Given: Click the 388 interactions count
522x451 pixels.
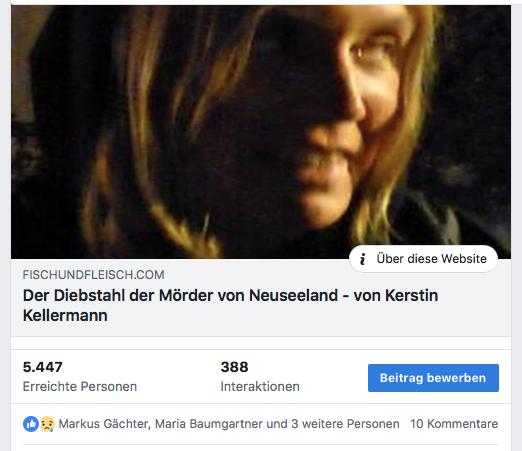Looking at the screenshot, I should click(234, 367).
